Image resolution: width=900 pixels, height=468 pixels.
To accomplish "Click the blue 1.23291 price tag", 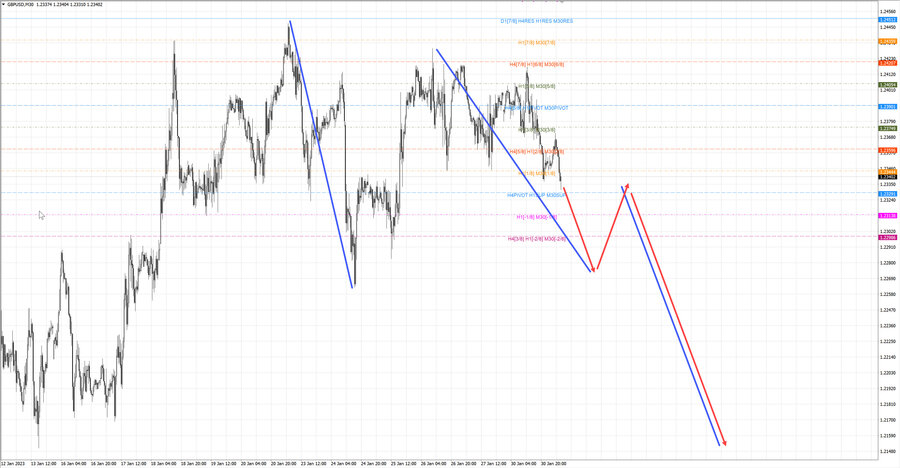I will [x=887, y=194].
